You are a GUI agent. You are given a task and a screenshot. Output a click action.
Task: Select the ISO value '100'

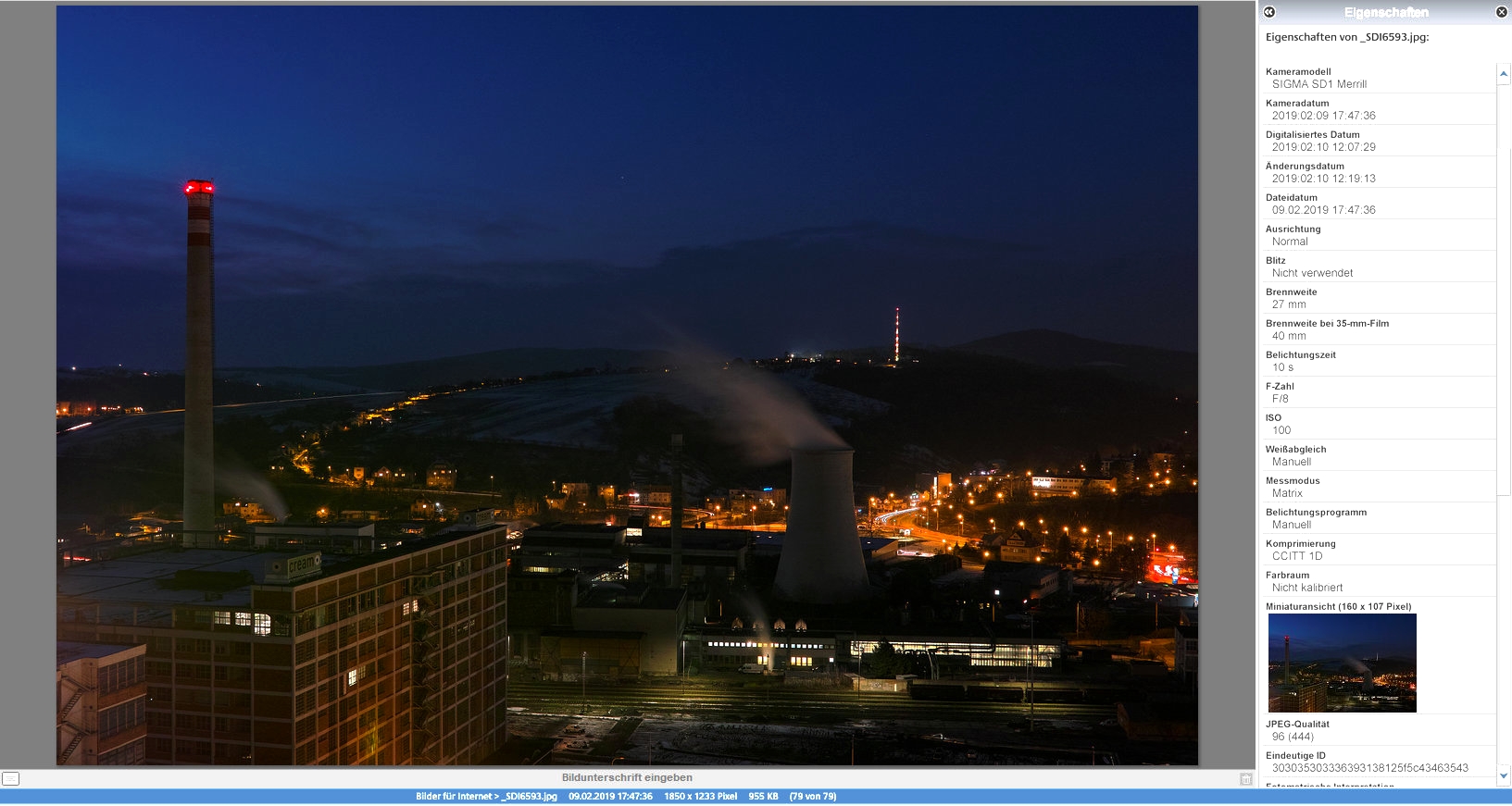point(1281,430)
